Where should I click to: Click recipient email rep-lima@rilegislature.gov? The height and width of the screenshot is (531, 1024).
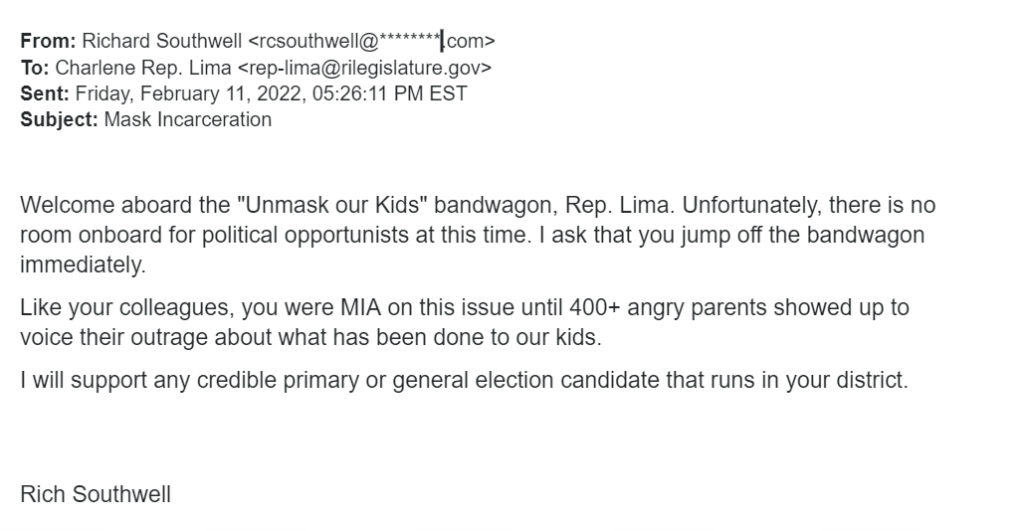(364, 68)
